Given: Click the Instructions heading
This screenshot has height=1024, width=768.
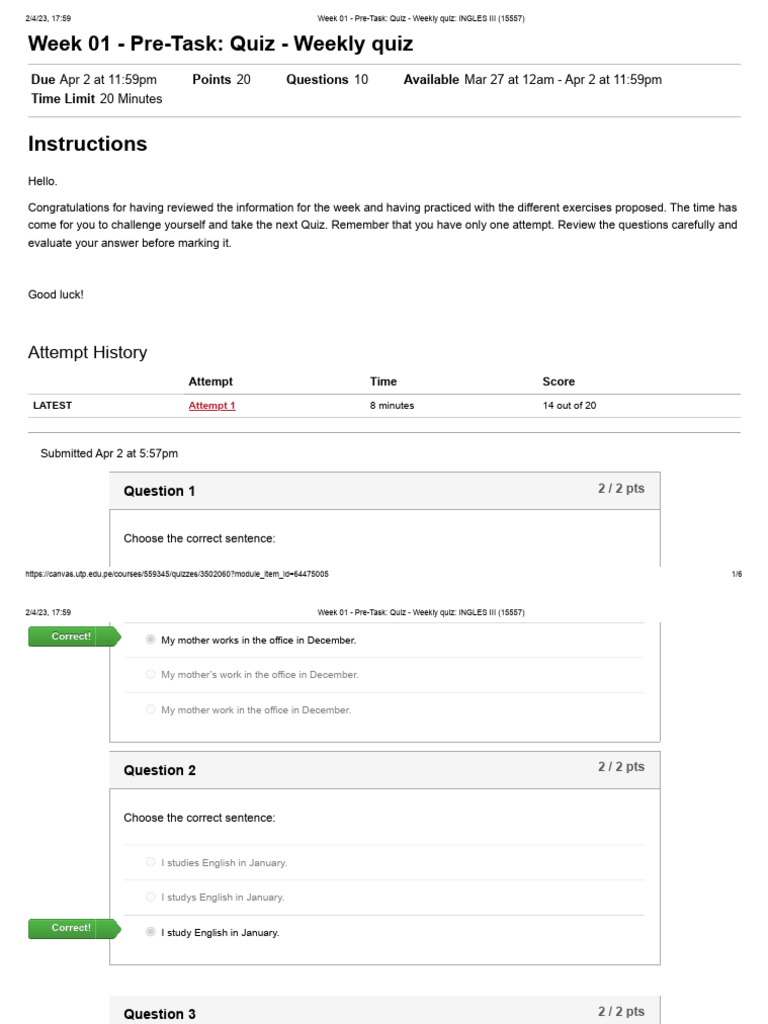Looking at the screenshot, I should pyautogui.click(x=88, y=144).
